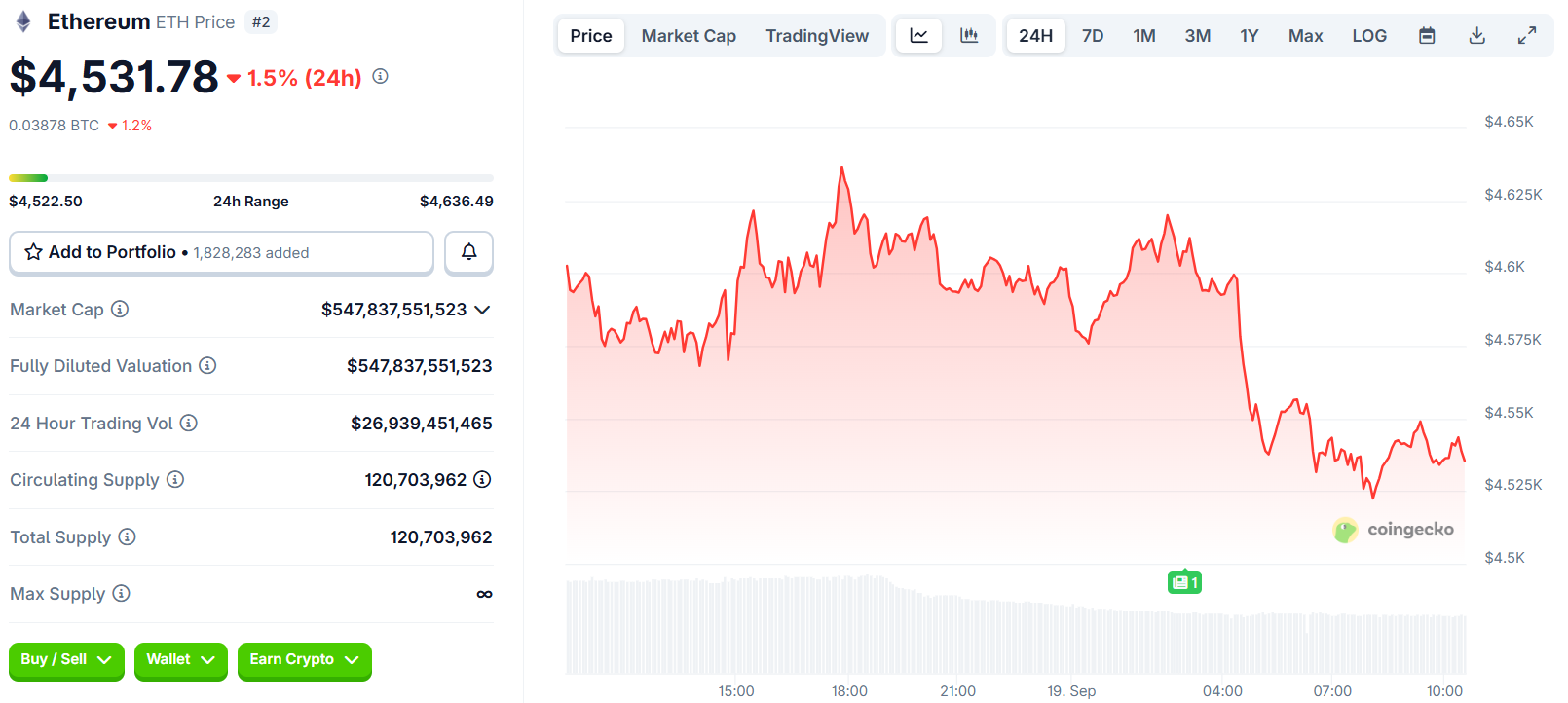Click the Total Supply 120,703,962 value
Image resolution: width=1568 pixels, height=703 pixels.
441,537
